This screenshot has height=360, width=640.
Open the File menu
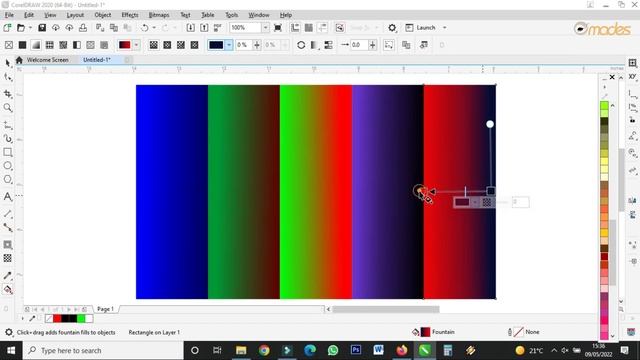coord(9,15)
